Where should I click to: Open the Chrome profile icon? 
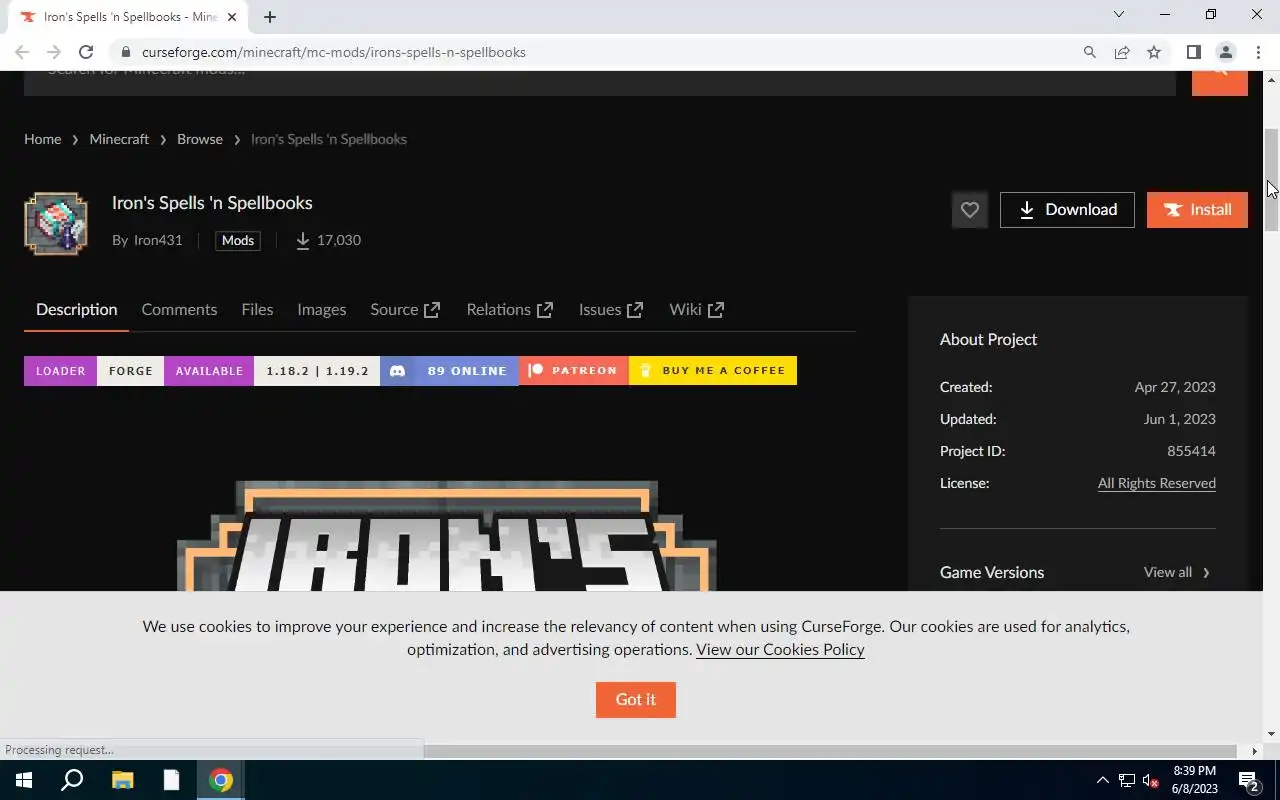tap(1226, 52)
